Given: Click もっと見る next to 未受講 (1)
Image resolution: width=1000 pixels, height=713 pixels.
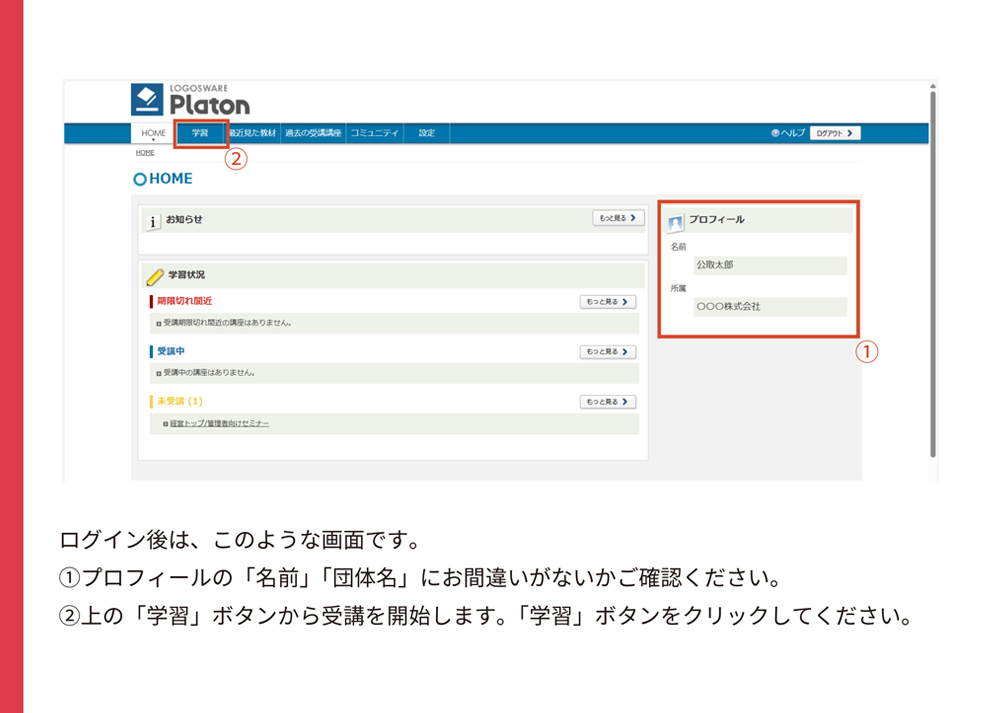Looking at the screenshot, I should pyautogui.click(x=607, y=402).
